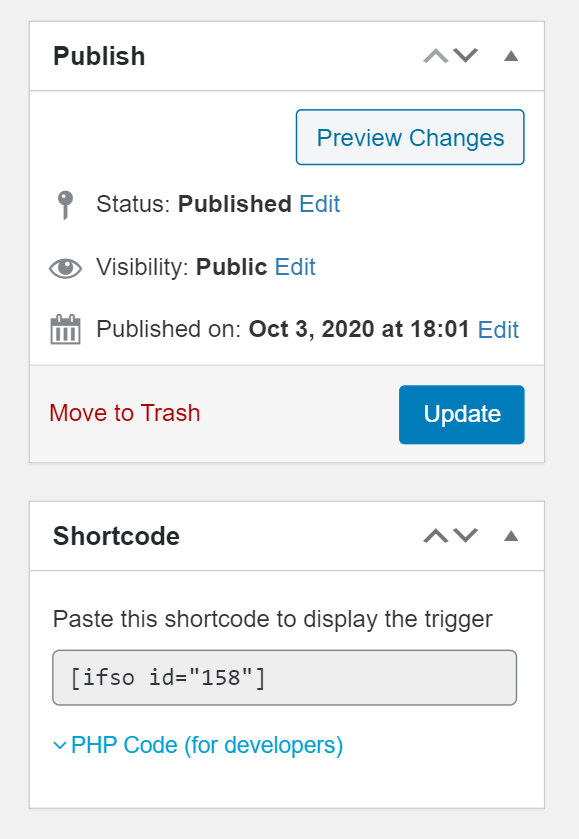This screenshot has width=579, height=839.
Task: Click the status pin icon
Action: 65,205
